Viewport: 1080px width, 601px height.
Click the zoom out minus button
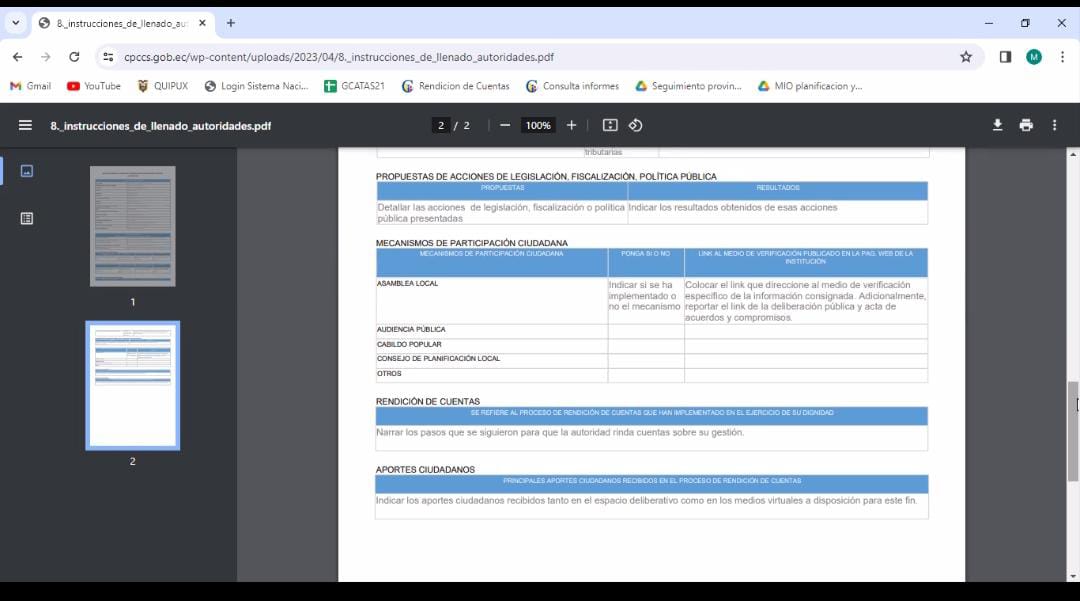point(505,125)
